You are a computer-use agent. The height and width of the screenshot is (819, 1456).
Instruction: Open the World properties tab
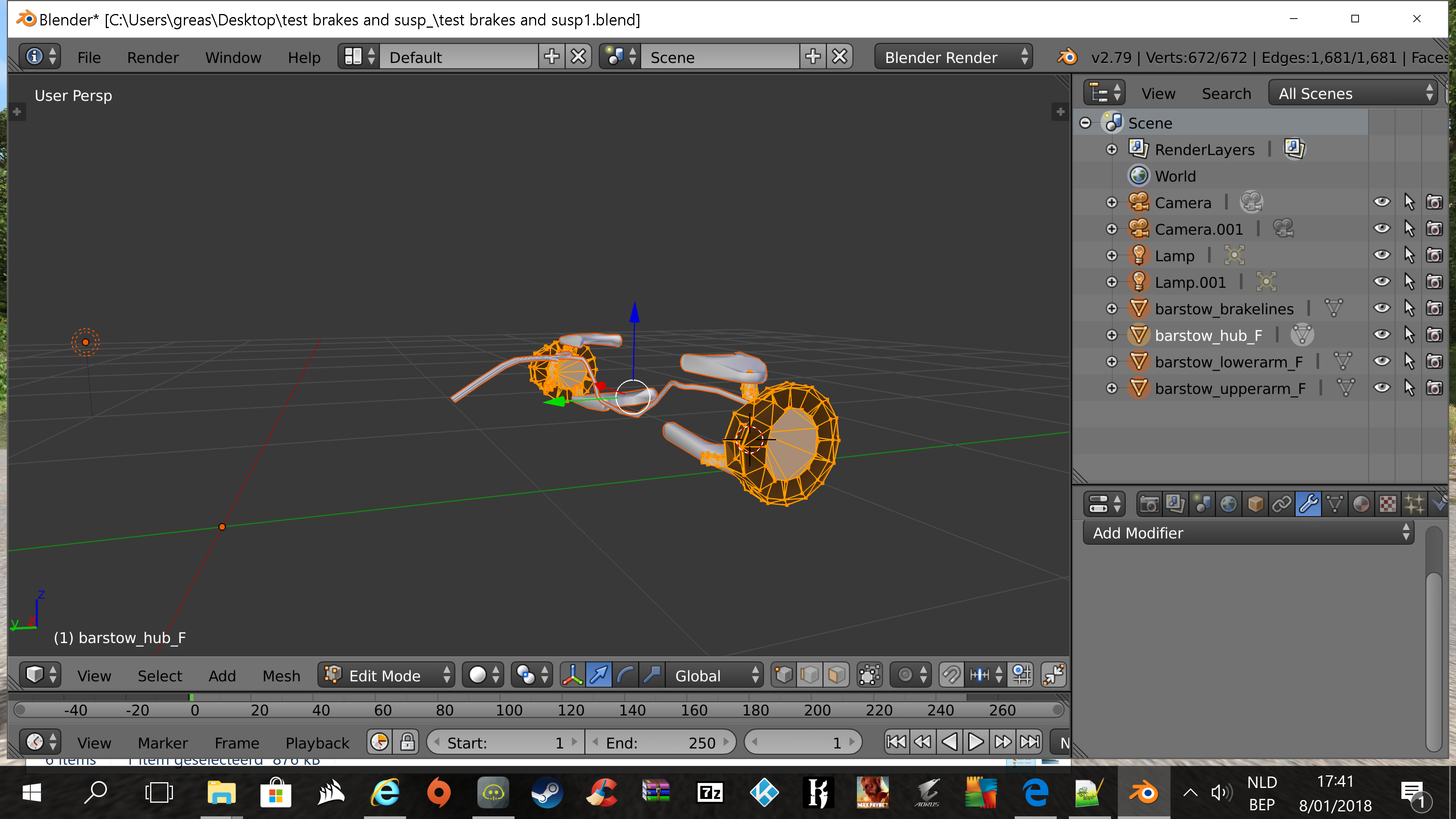(1228, 504)
